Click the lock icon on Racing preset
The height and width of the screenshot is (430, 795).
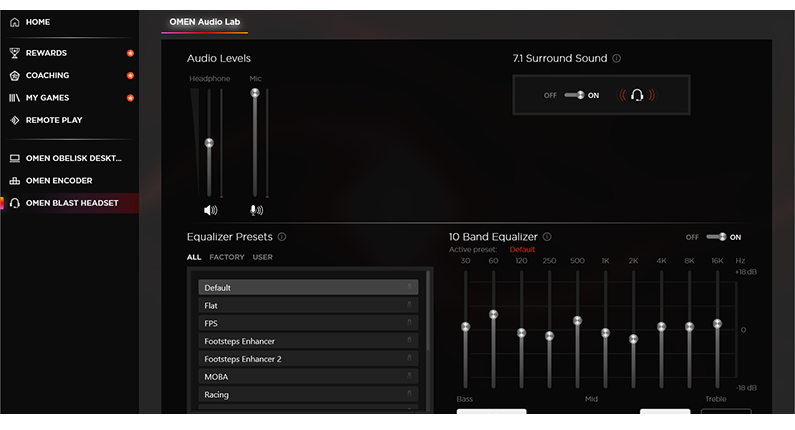409,393
